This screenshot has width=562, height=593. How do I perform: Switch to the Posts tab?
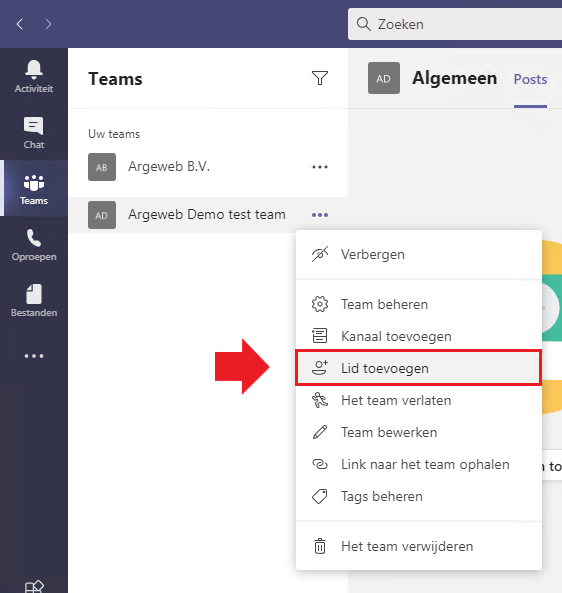tap(530, 79)
